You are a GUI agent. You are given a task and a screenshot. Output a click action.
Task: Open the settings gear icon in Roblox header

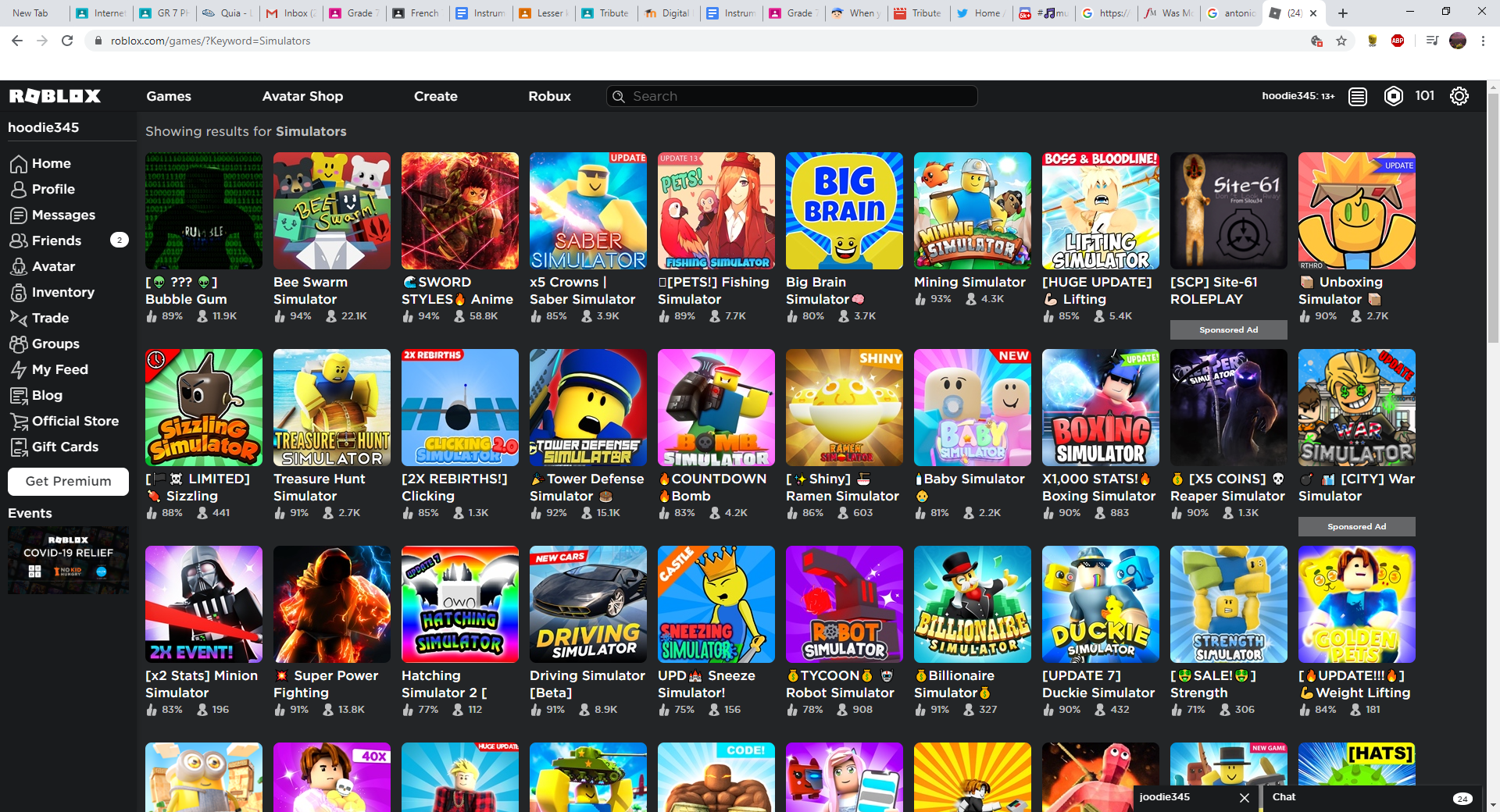(1459, 96)
